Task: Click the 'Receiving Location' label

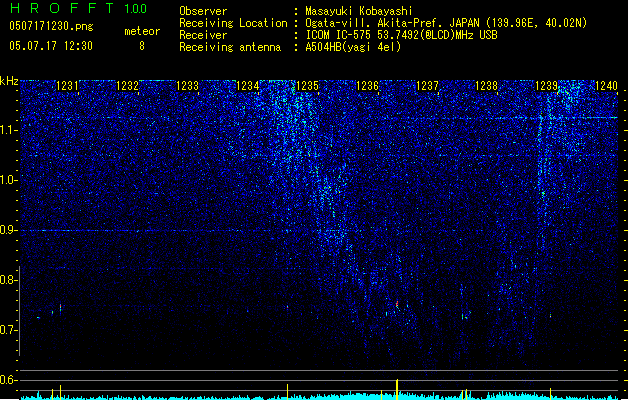Action: point(233,23)
